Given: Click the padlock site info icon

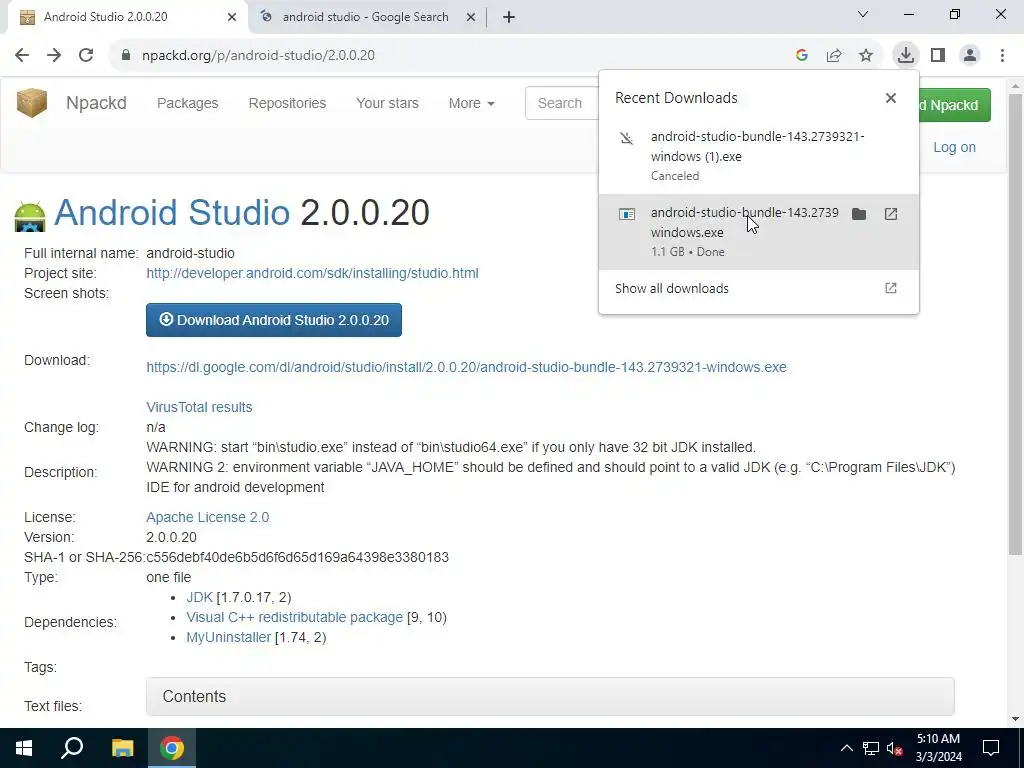Looking at the screenshot, I should click(126, 55).
